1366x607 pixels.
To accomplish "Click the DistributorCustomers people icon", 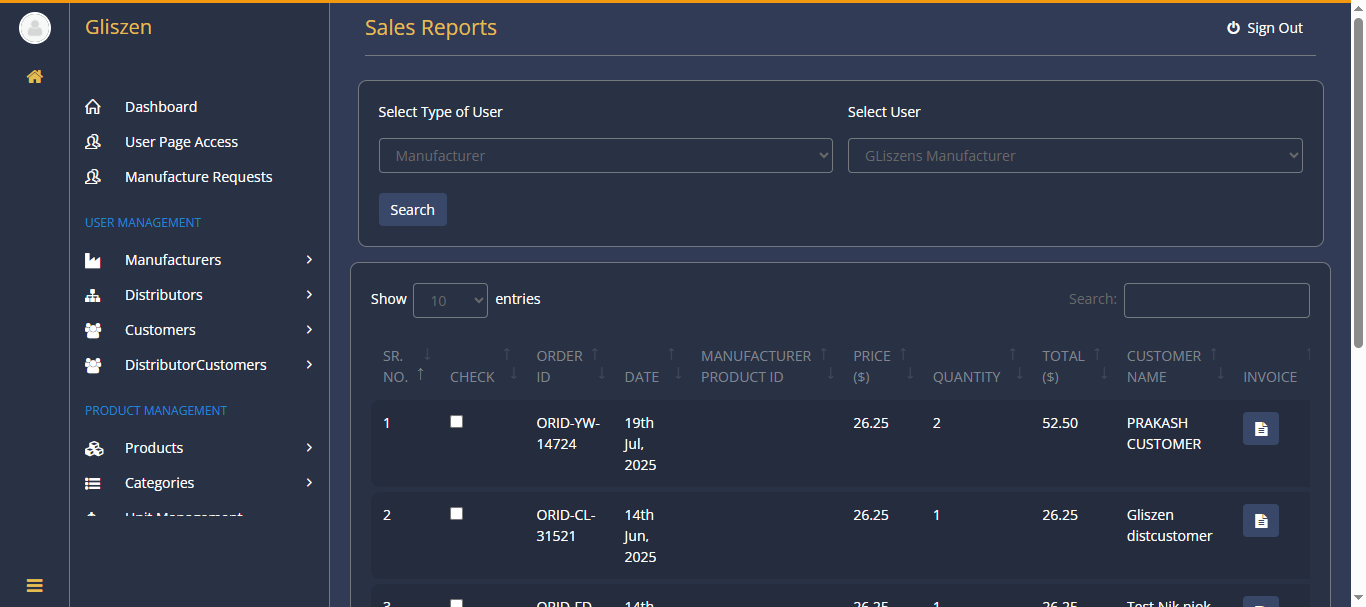I will coord(93,365).
